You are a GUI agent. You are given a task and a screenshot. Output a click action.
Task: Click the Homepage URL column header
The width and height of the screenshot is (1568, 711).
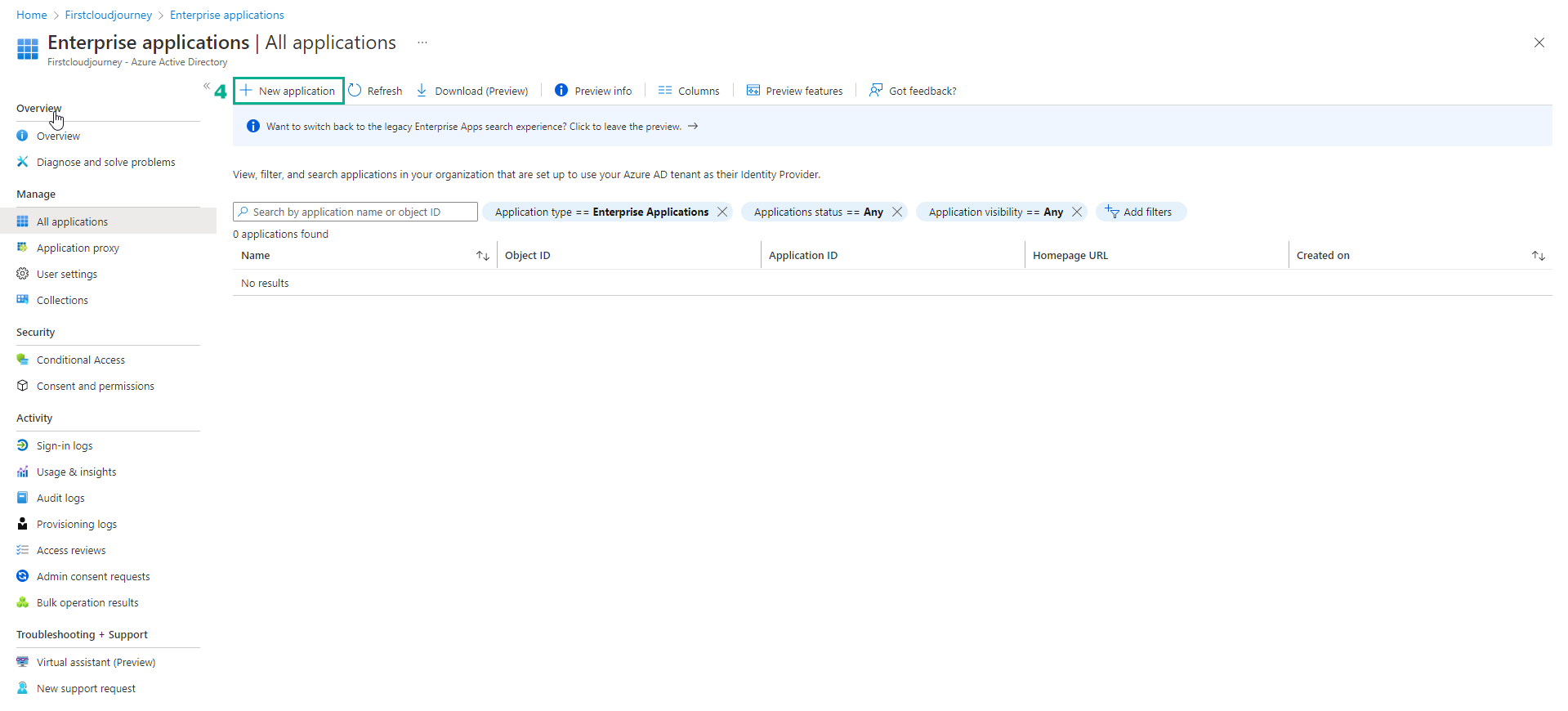1070,255
